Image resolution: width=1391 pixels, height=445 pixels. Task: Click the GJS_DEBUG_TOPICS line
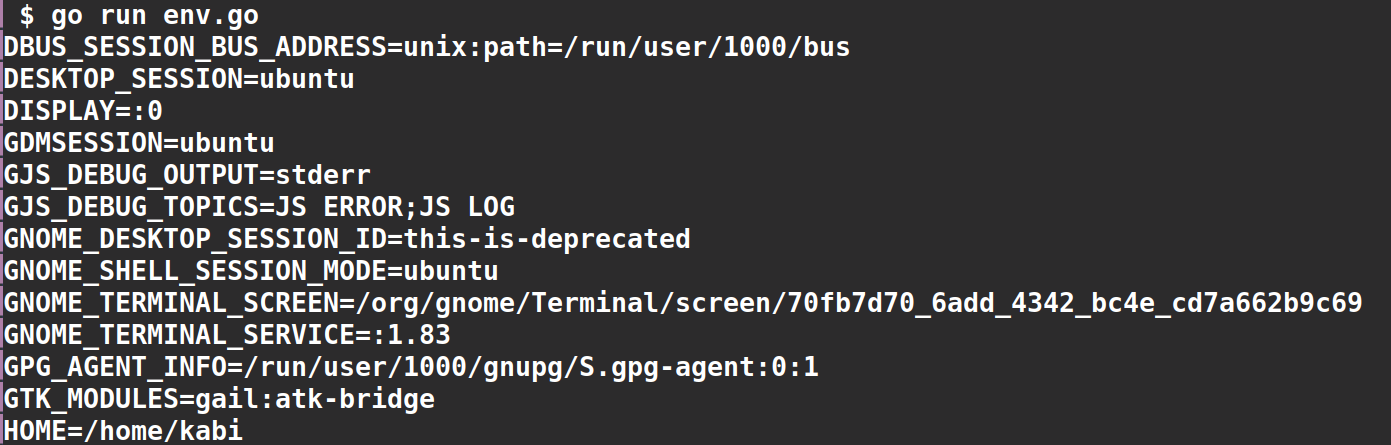click(x=259, y=207)
